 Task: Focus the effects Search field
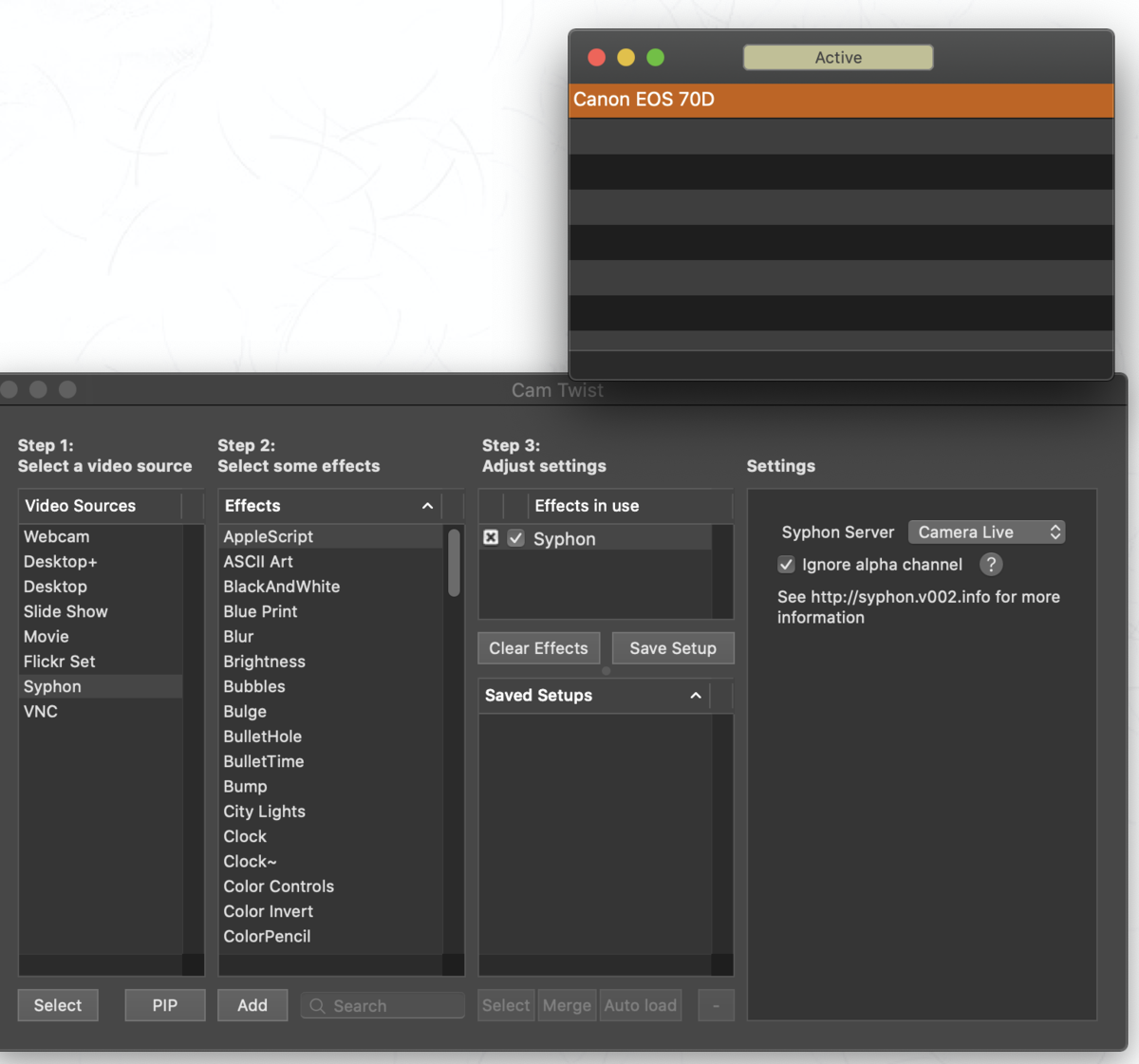coord(383,1006)
